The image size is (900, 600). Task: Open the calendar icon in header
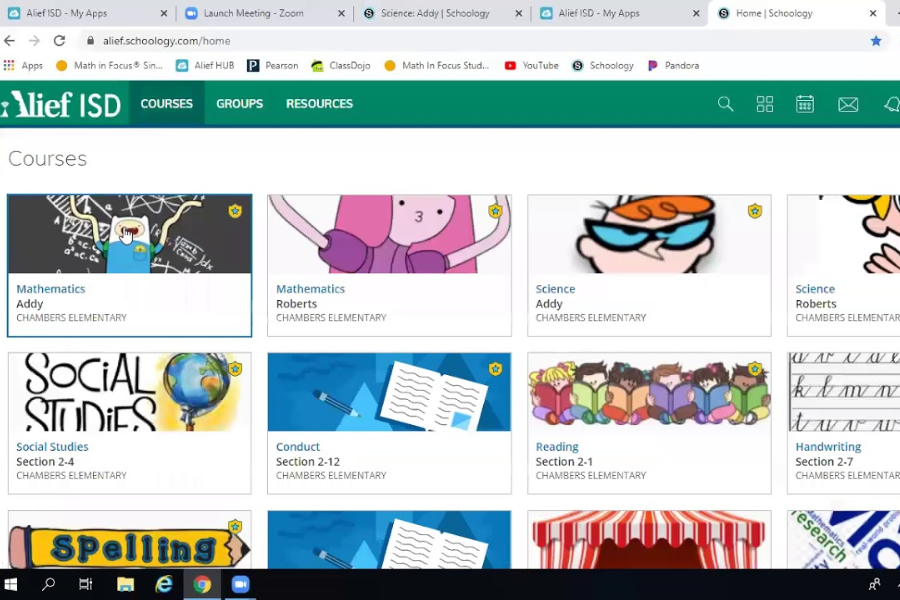[805, 104]
